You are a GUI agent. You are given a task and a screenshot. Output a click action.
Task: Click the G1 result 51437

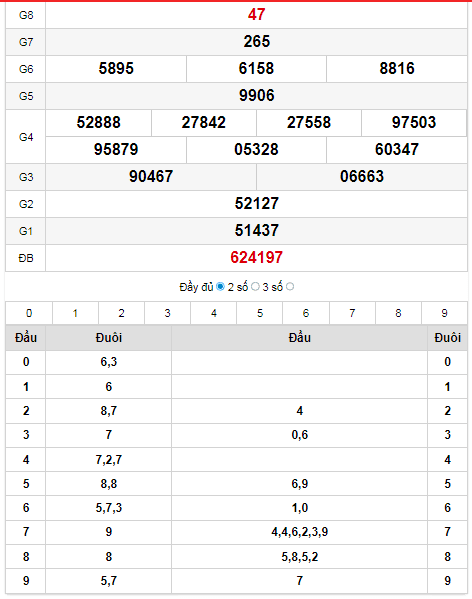(x=256, y=230)
